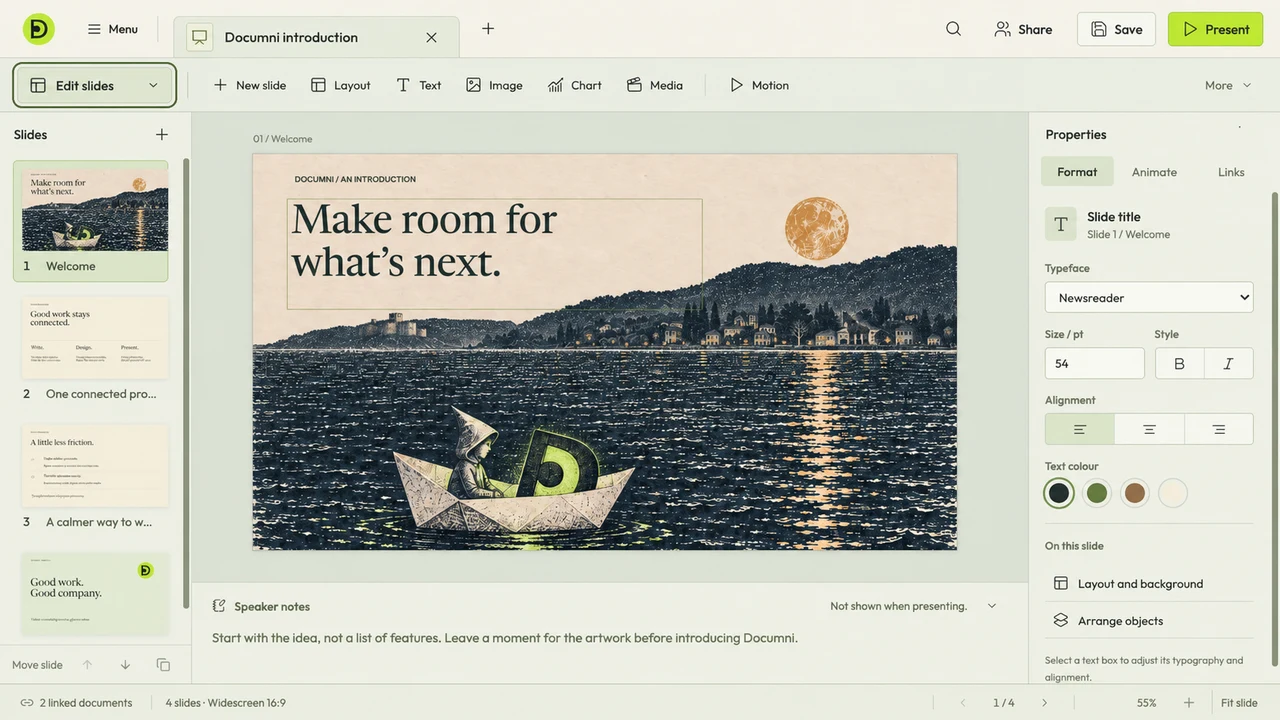This screenshot has height=720, width=1280.
Task: Zoom in with the plus icon
Action: point(1189,703)
